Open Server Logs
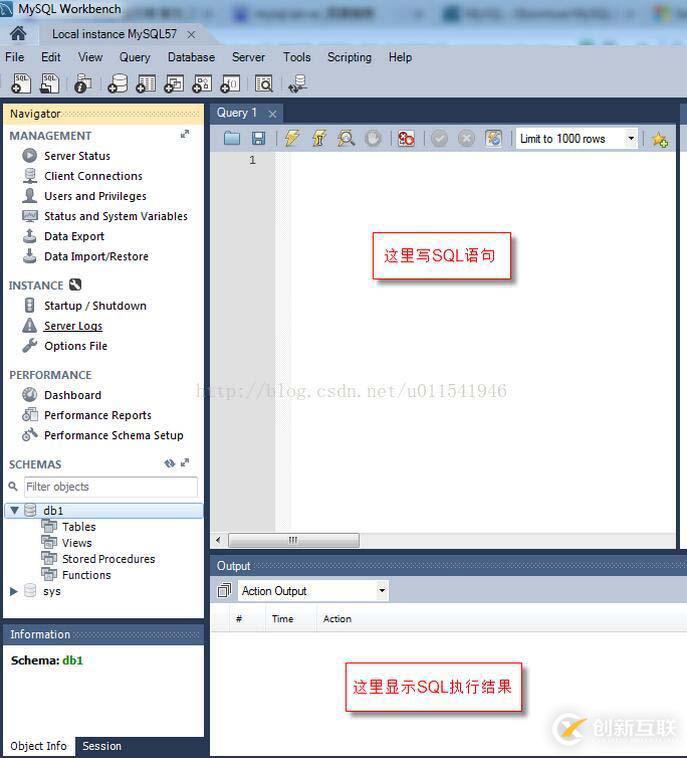 coord(73,326)
